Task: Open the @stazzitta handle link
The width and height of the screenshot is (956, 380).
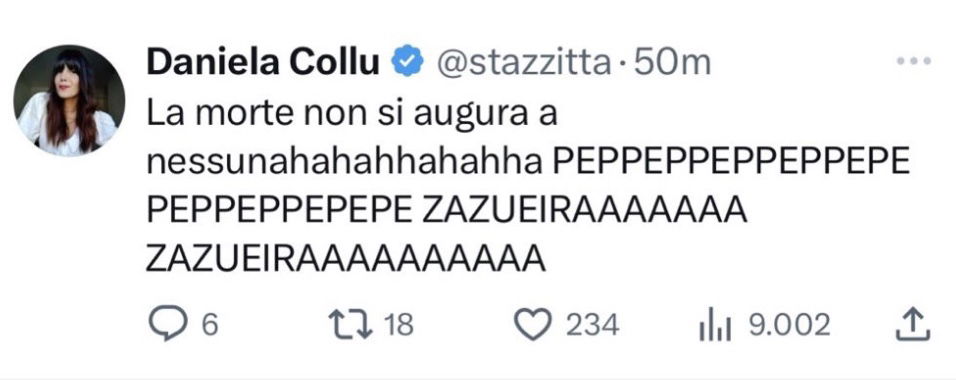Action: click(521, 62)
